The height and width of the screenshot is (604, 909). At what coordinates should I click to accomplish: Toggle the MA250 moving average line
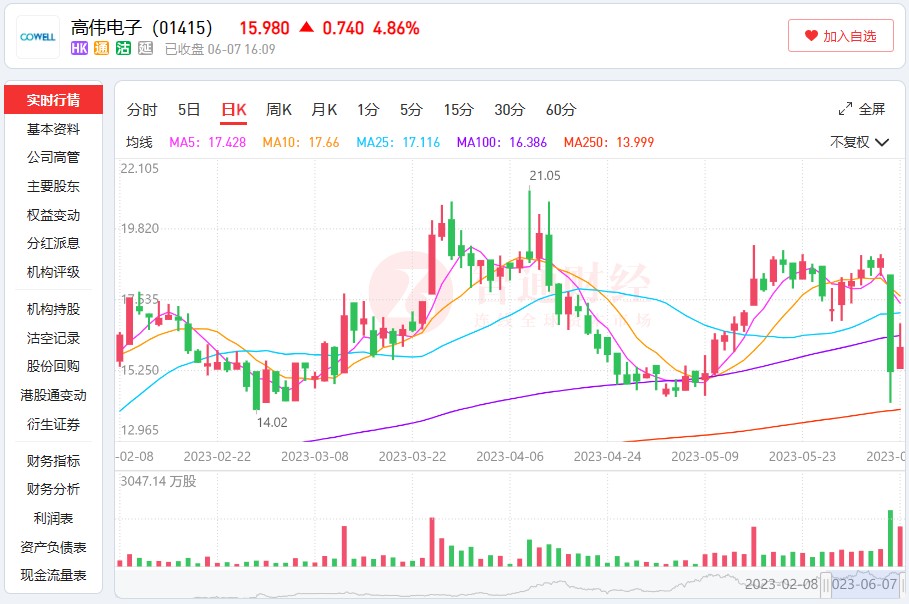click(x=608, y=142)
